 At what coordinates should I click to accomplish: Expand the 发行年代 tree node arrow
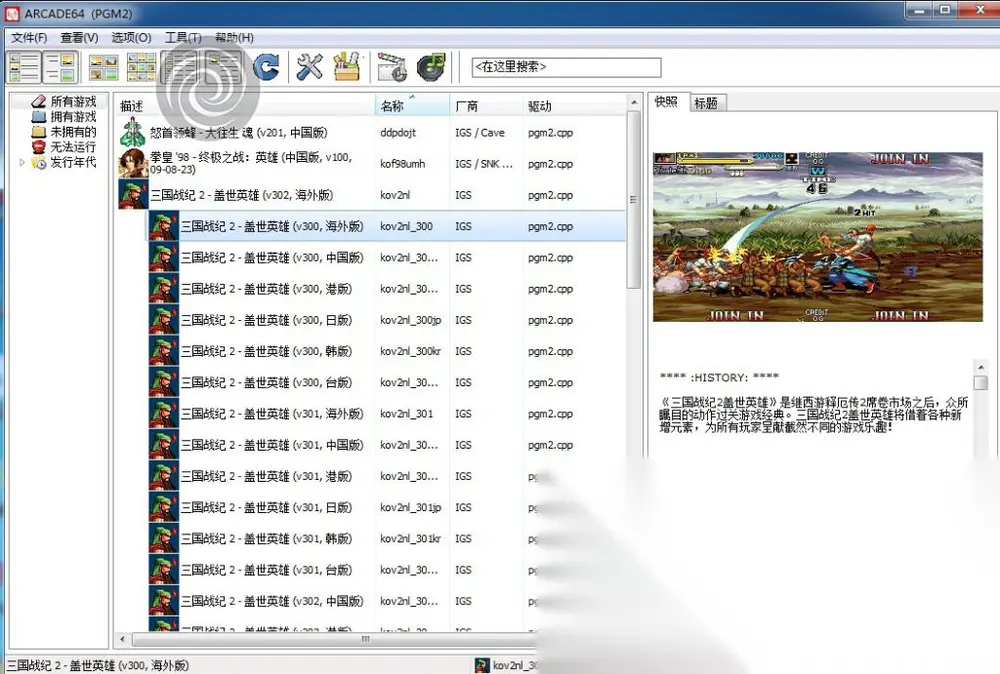click(x=22, y=163)
